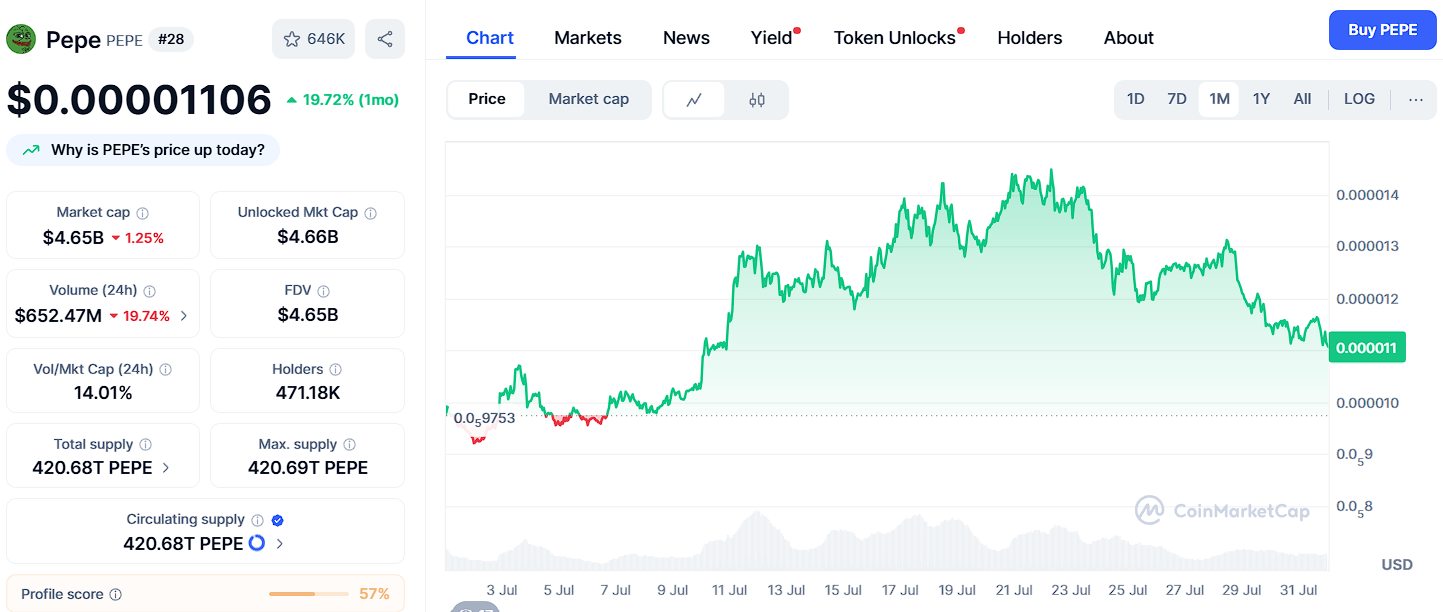1443x612 pixels.
Task: Set chart range to 1M
Action: [1219, 99]
